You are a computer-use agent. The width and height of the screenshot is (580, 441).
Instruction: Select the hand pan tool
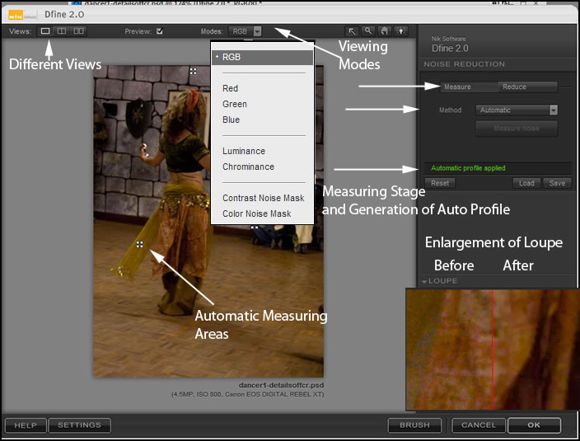click(x=385, y=31)
